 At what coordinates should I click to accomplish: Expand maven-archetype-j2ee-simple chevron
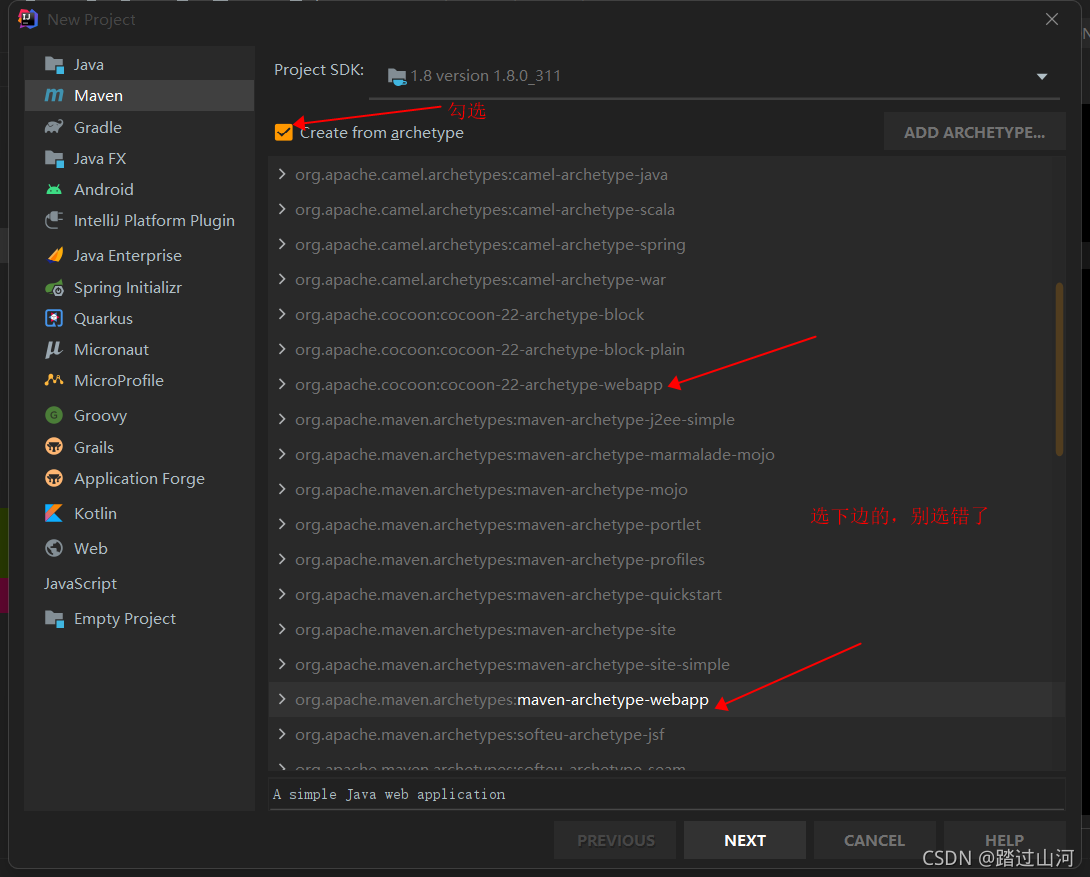282,419
